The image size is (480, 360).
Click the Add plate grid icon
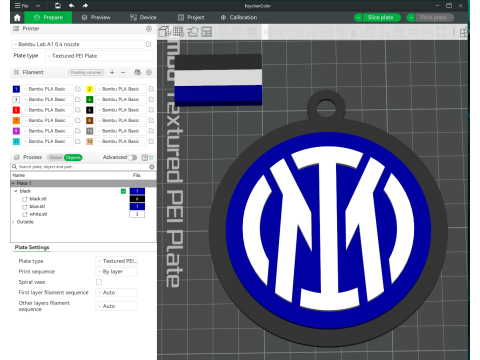coord(178,32)
